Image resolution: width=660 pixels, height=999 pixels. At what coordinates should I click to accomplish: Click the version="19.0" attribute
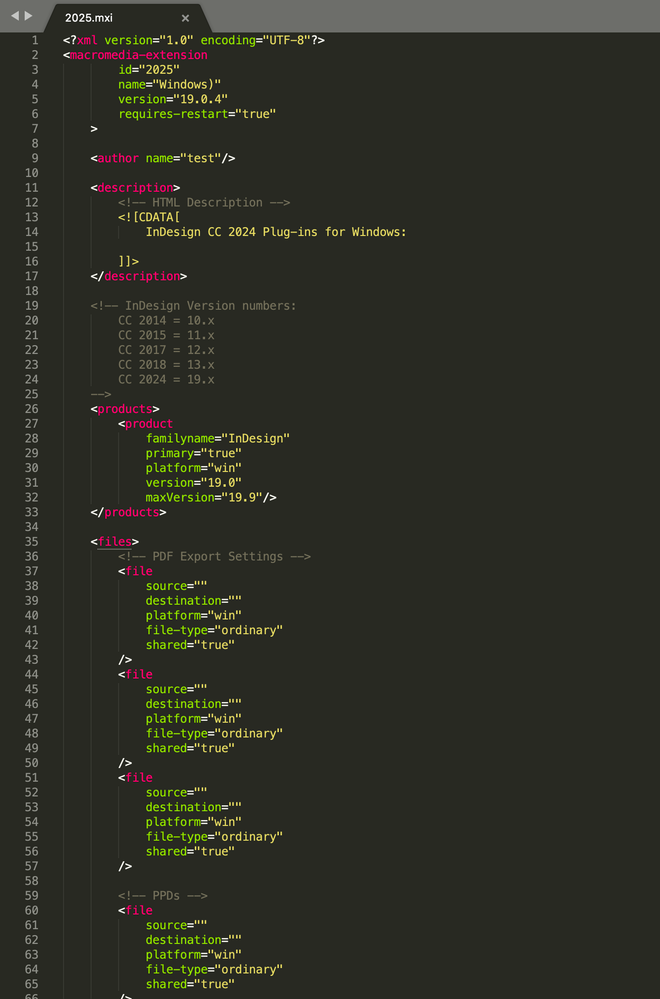(194, 482)
